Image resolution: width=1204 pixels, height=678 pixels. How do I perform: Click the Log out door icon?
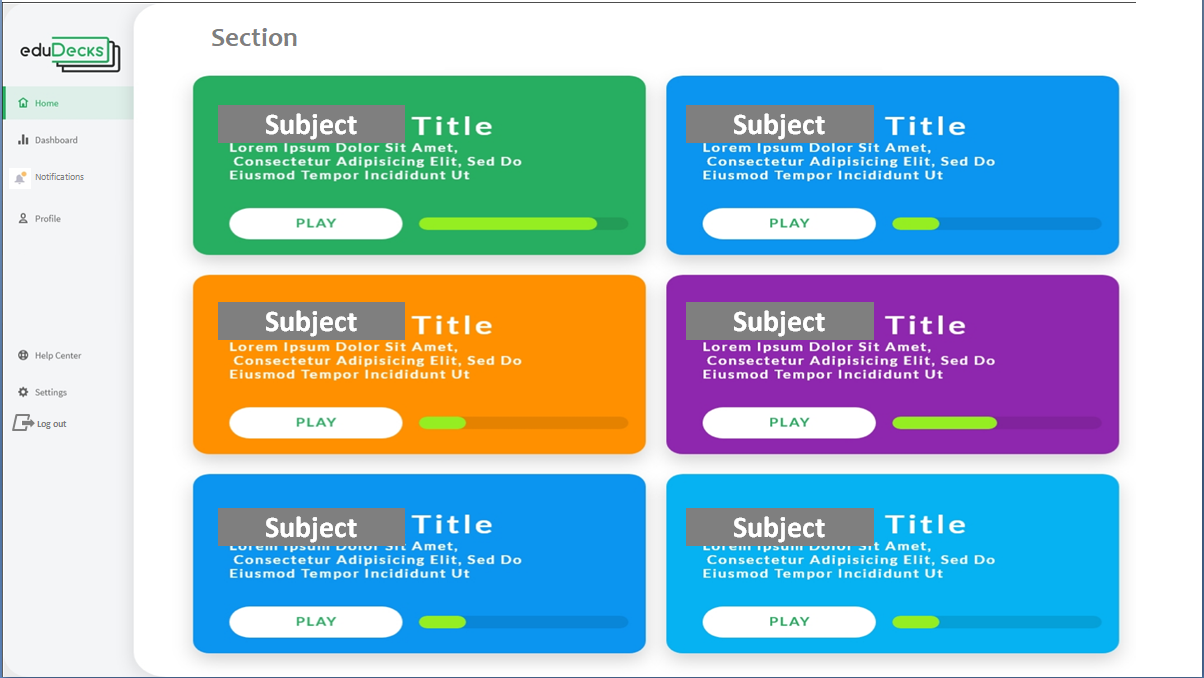[x=23, y=423]
